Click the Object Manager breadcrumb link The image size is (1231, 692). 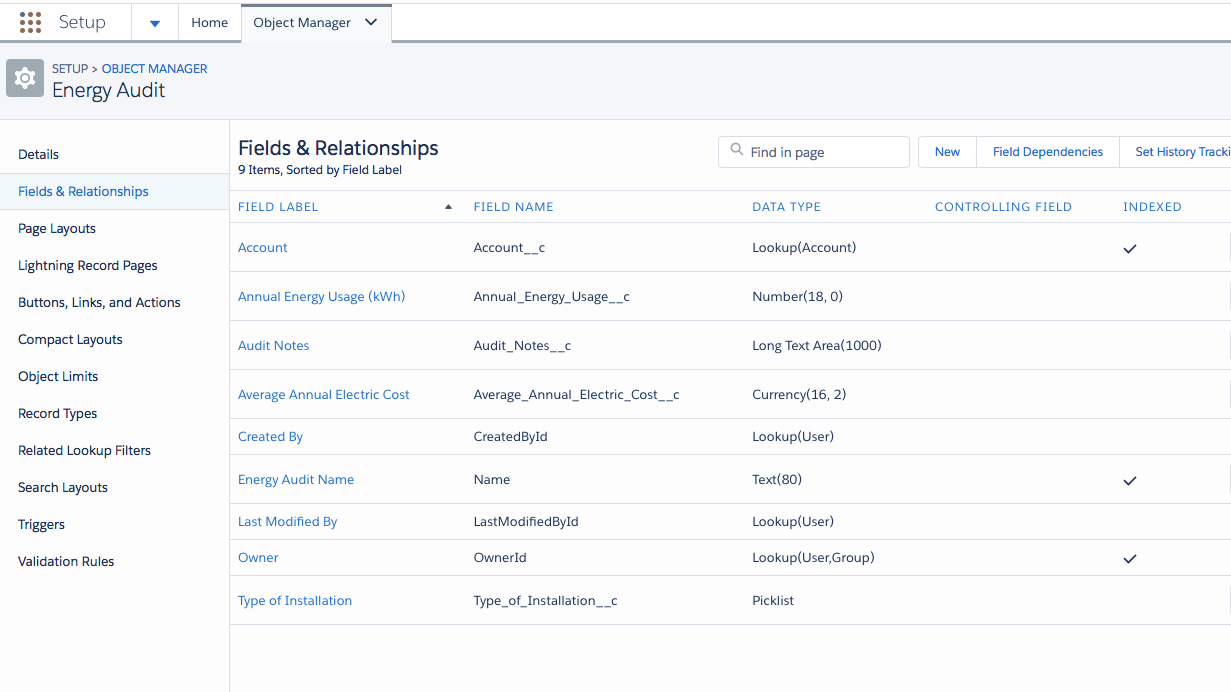155,69
